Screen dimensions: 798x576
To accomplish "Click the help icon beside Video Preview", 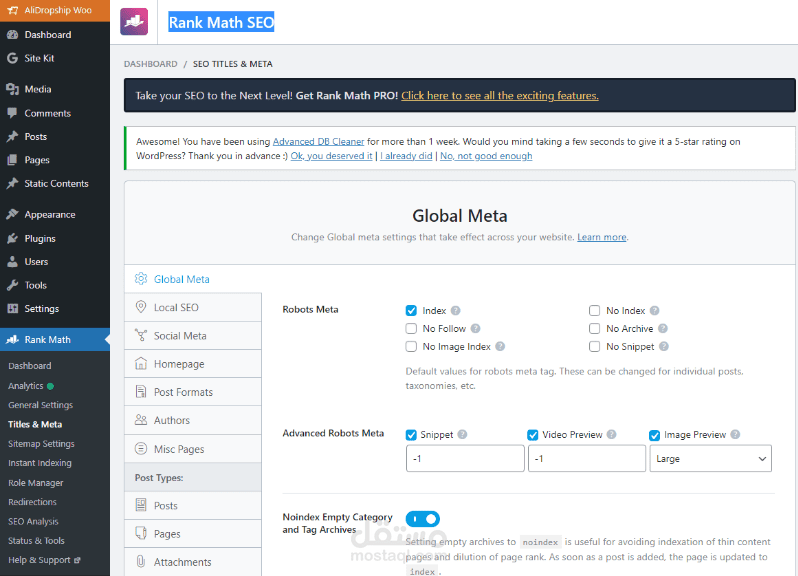I will (612, 434).
